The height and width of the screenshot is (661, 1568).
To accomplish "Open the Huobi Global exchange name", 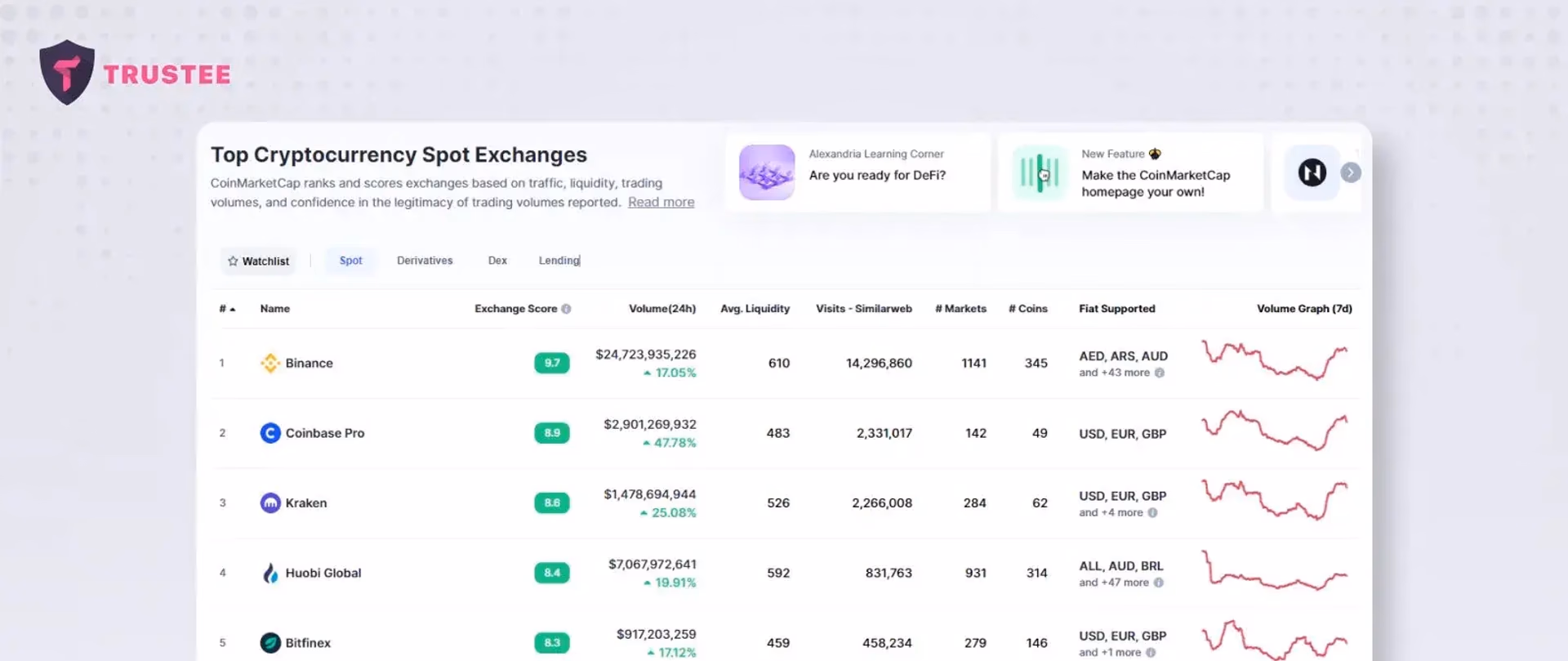I will click(x=323, y=573).
